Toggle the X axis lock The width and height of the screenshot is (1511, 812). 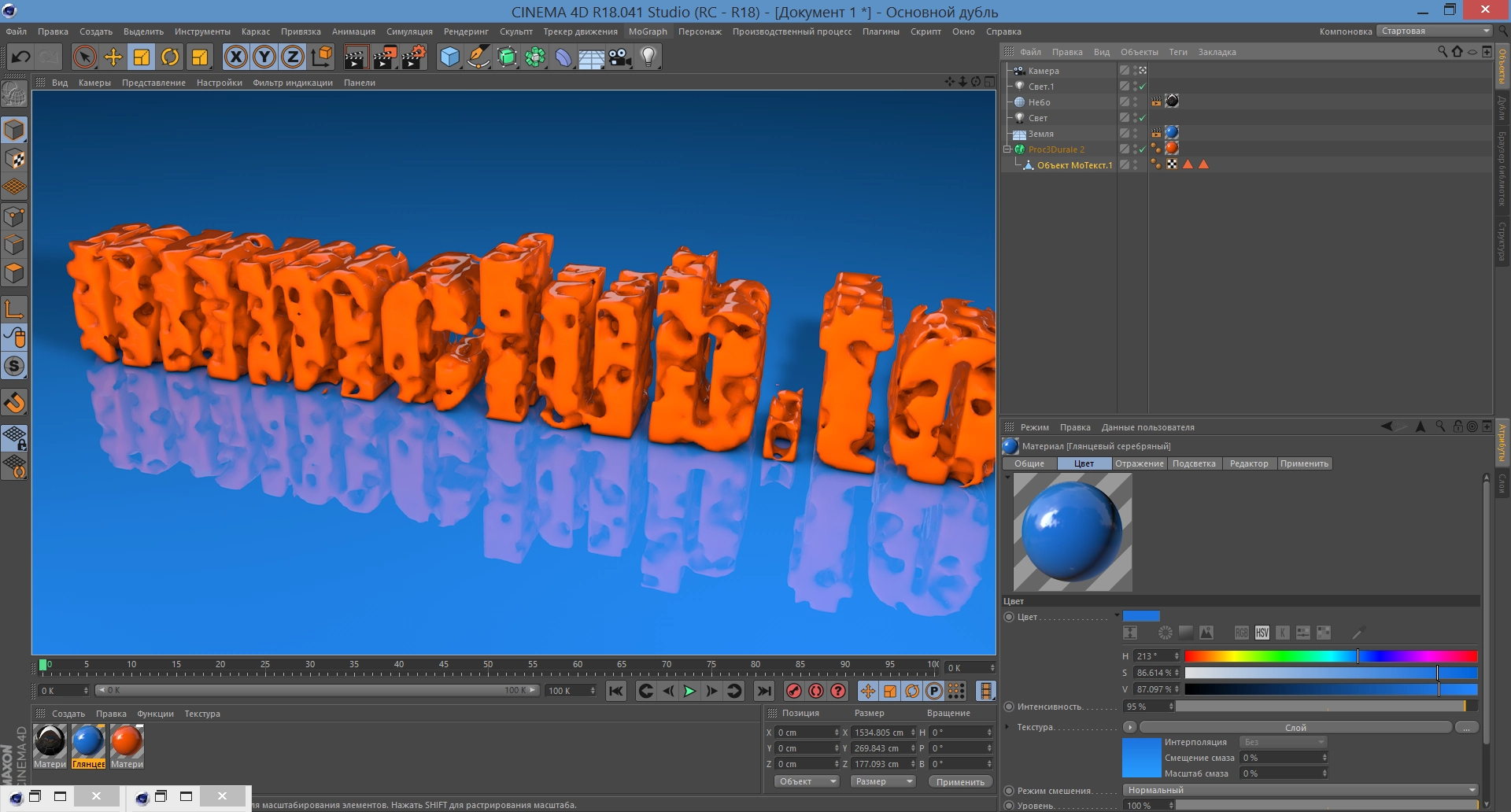coord(236,57)
